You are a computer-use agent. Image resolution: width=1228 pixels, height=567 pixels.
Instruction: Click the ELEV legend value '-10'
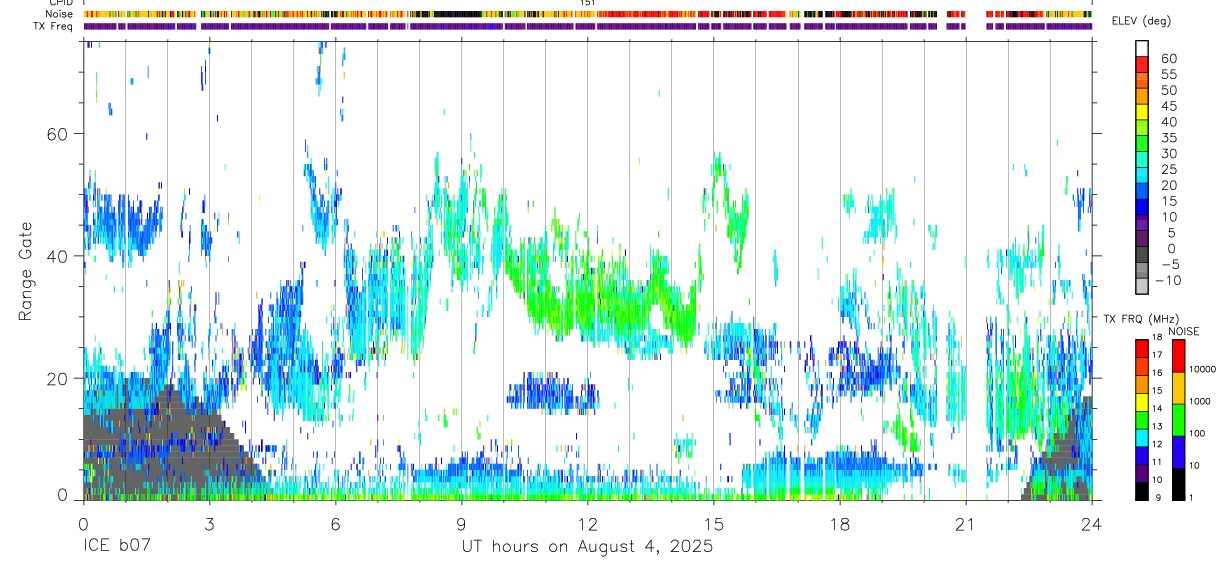[x=1169, y=281]
